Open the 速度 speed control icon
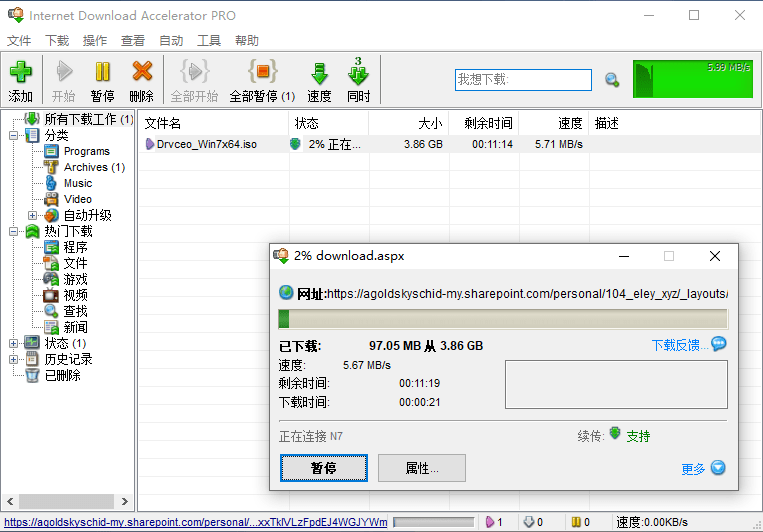This screenshot has width=763, height=532. 319,73
